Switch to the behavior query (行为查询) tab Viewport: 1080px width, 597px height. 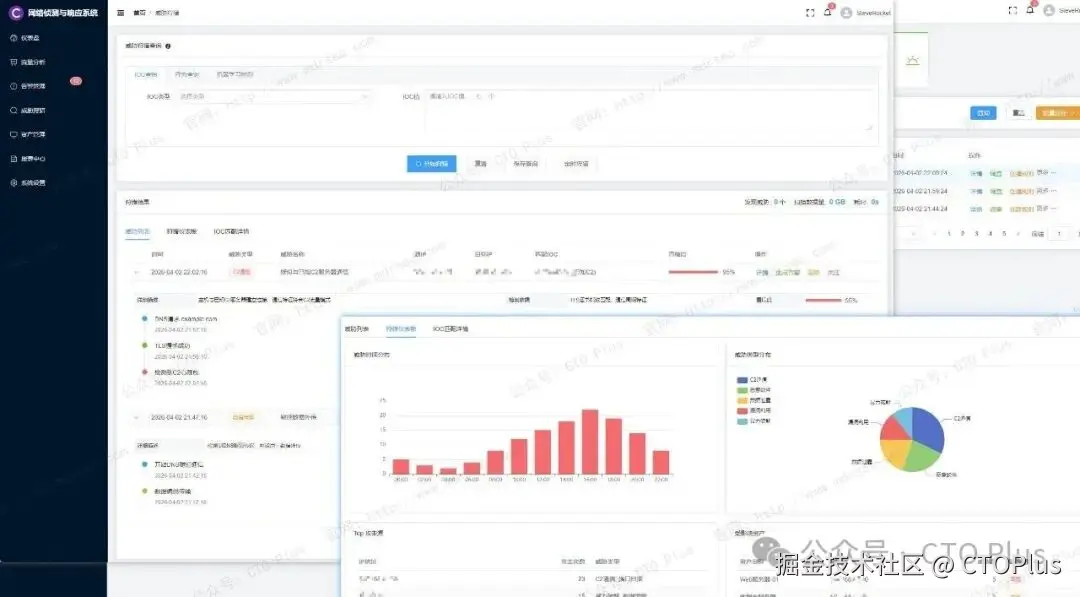point(187,74)
